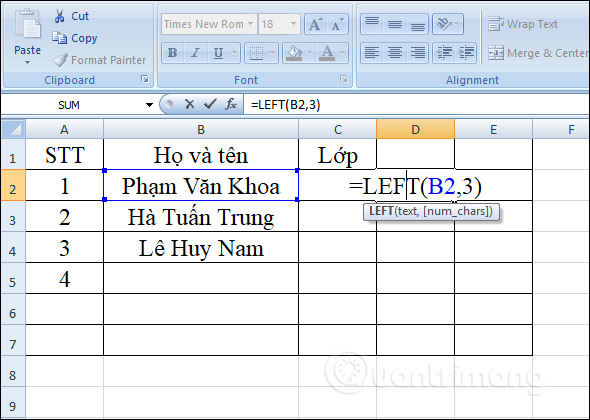
Task: Open the Font Color dropdown arrow
Action: click(342, 53)
